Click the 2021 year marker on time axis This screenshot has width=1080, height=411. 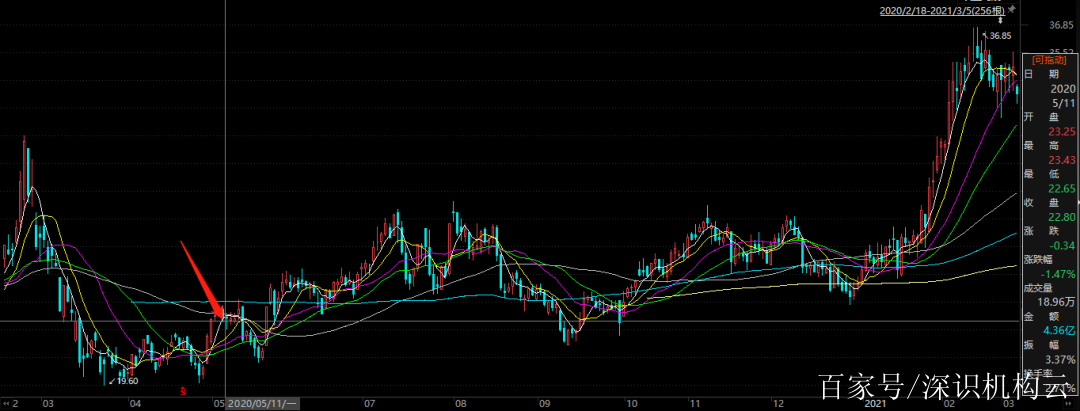[x=876, y=403]
